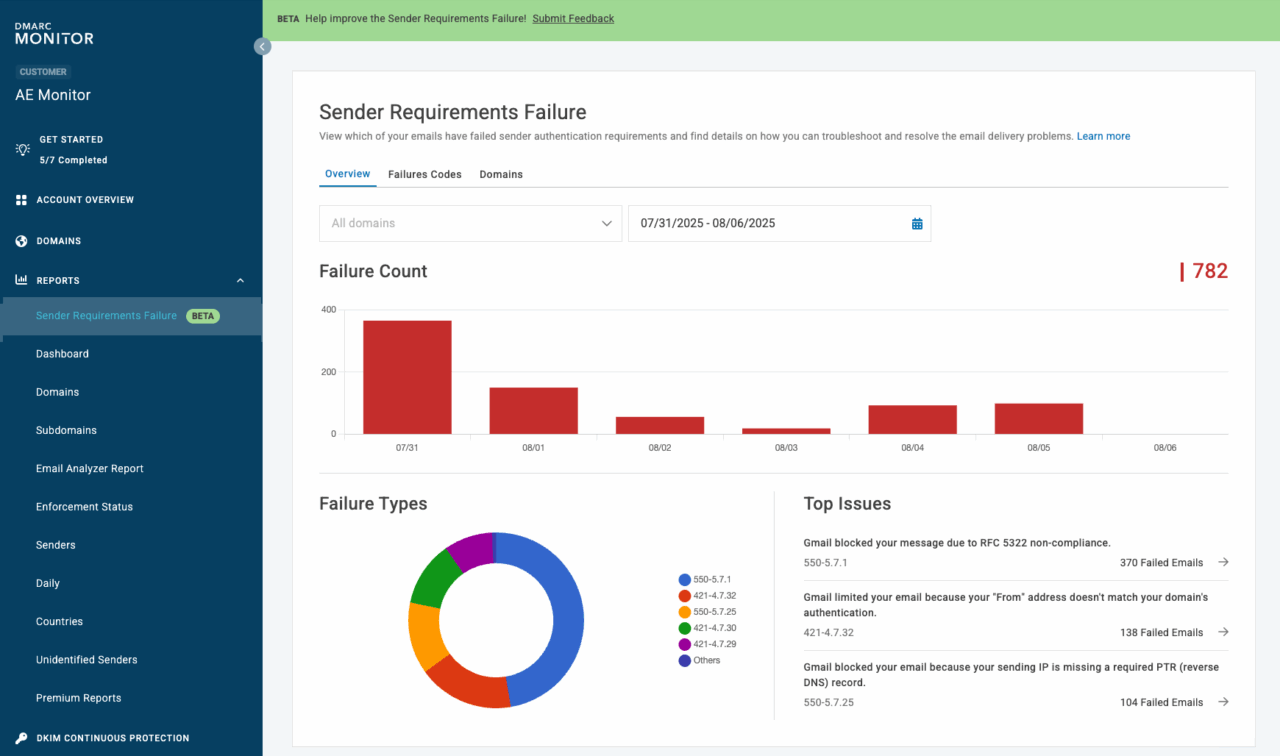Open Get Started via the lightbulb icon
Viewport: 1280px width, 756px height.
point(21,148)
